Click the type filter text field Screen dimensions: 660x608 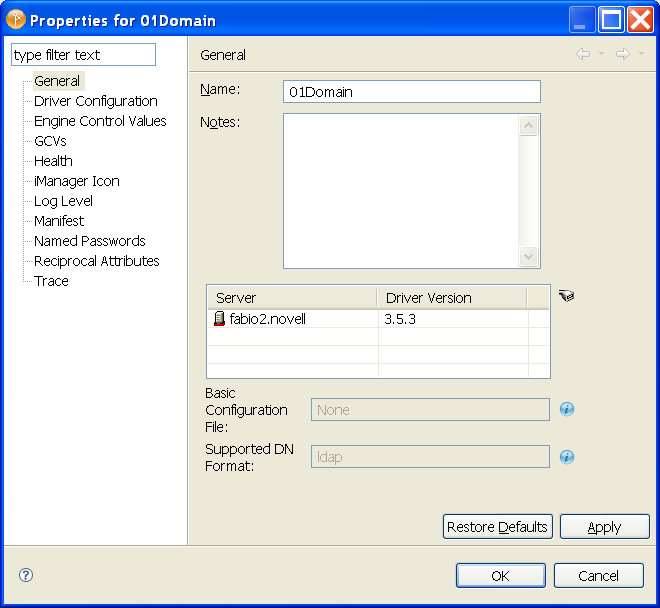pyautogui.click(x=83, y=54)
